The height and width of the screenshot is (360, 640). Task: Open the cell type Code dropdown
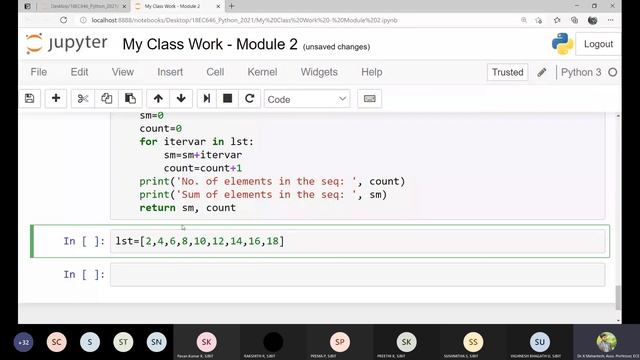click(307, 99)
